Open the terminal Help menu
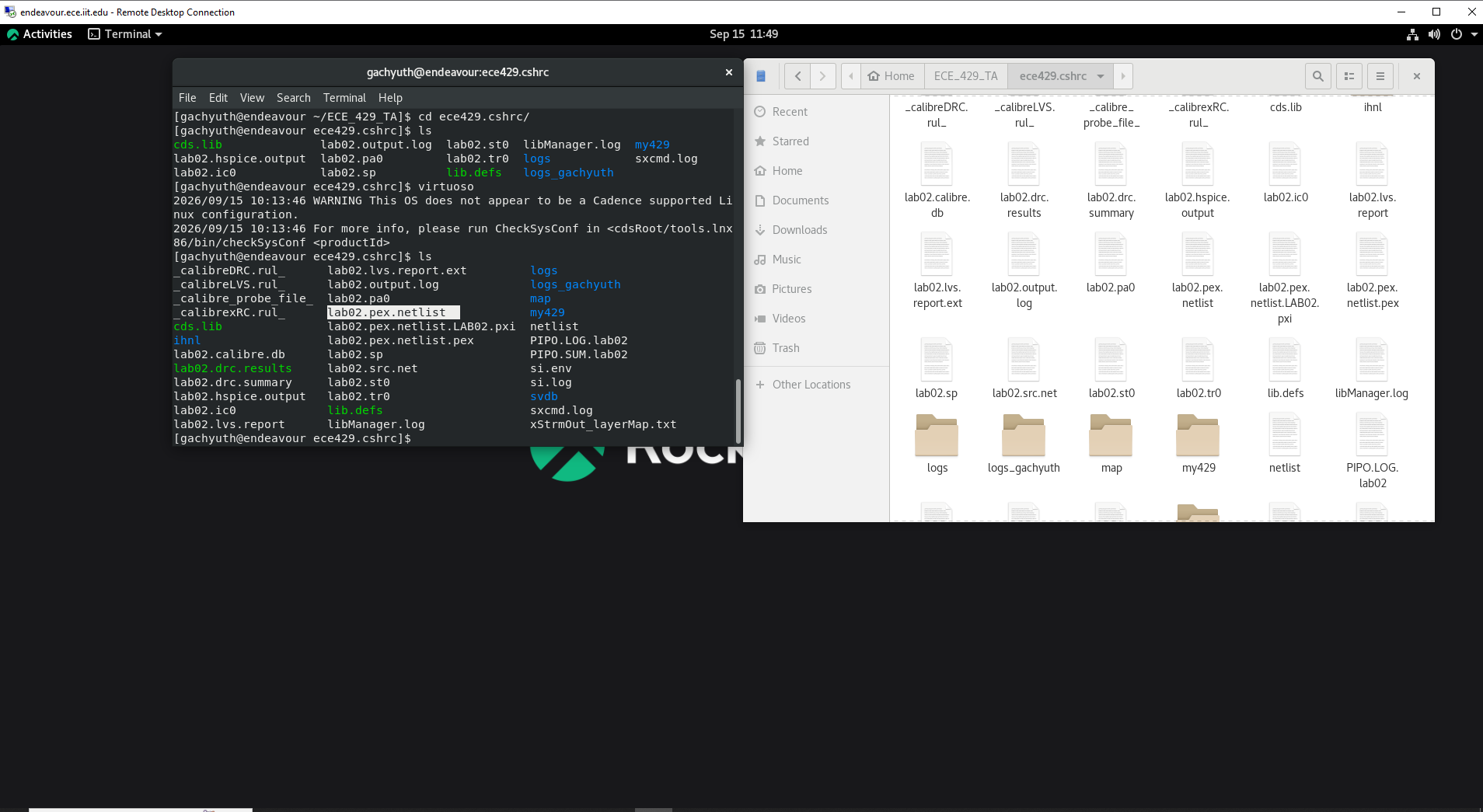1483x812 pixels. 390,98
